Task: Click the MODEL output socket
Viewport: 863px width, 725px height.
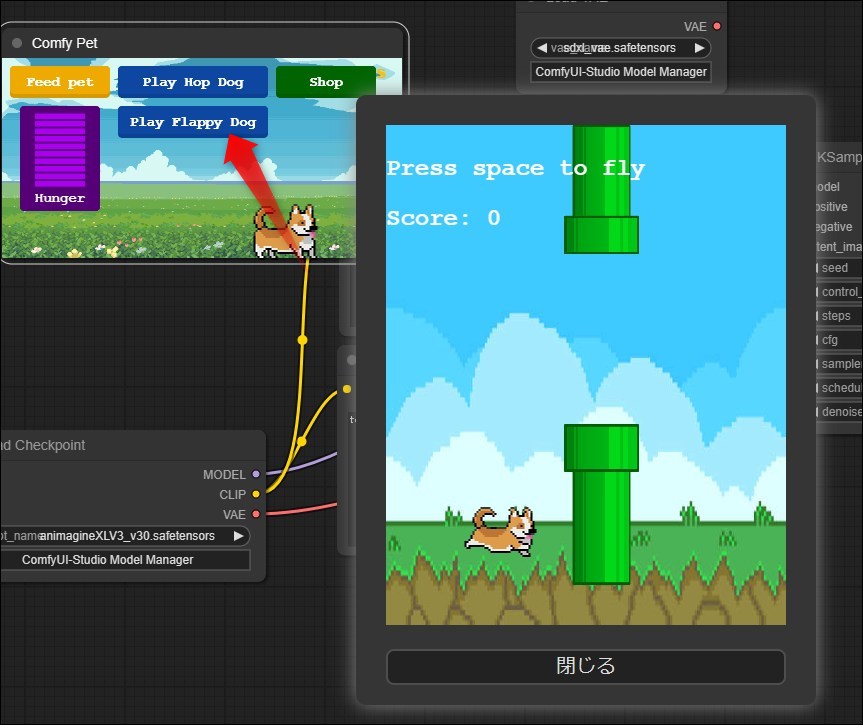Action: pyautogui.click(x=256, y=474)
